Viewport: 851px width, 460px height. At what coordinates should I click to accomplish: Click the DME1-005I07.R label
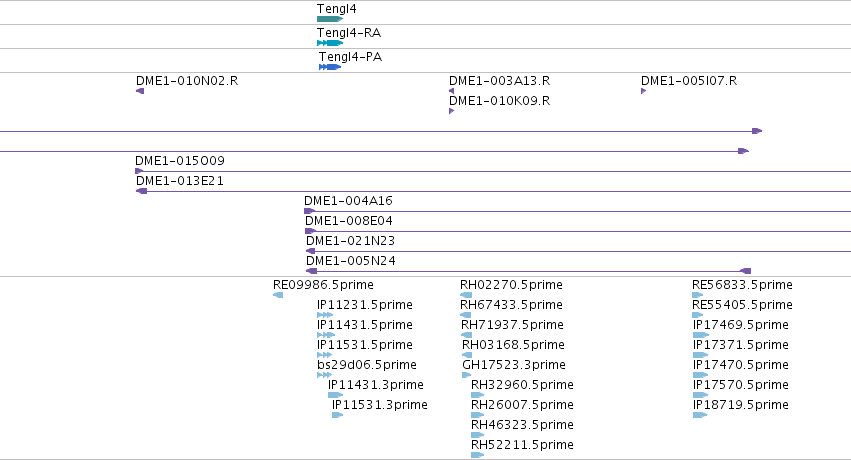(x=689, y=81)
